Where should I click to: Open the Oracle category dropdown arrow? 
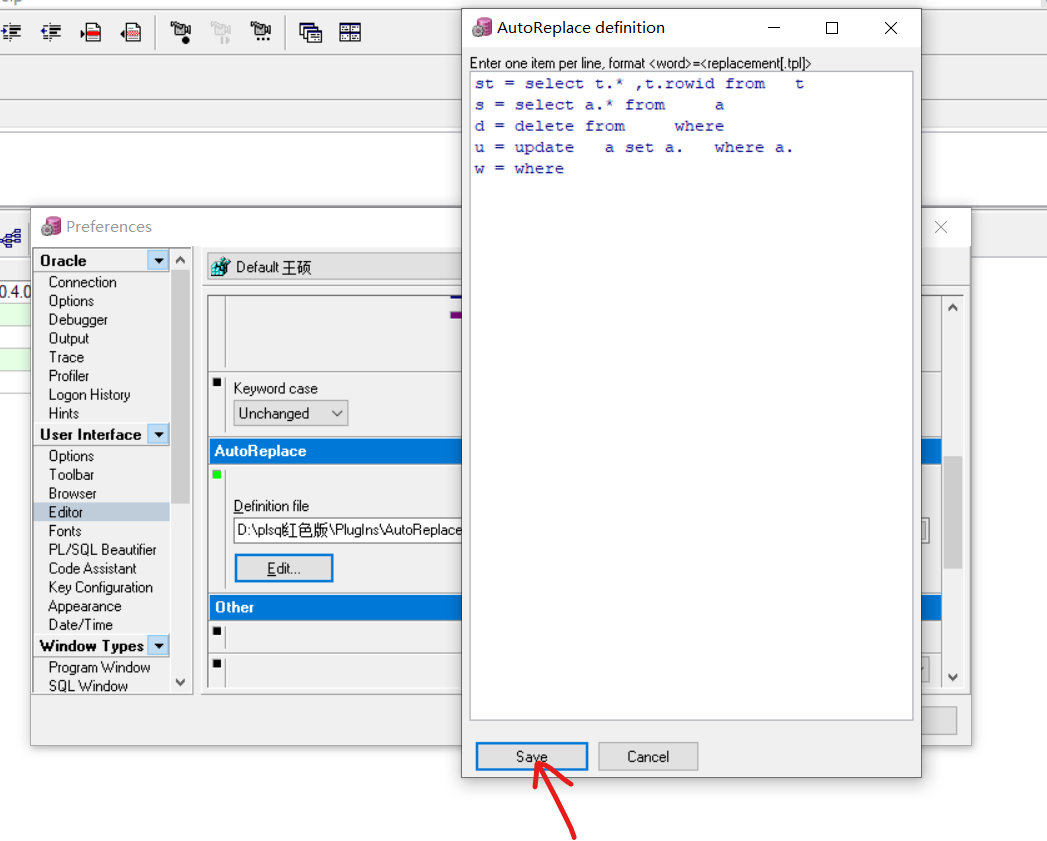157,259
